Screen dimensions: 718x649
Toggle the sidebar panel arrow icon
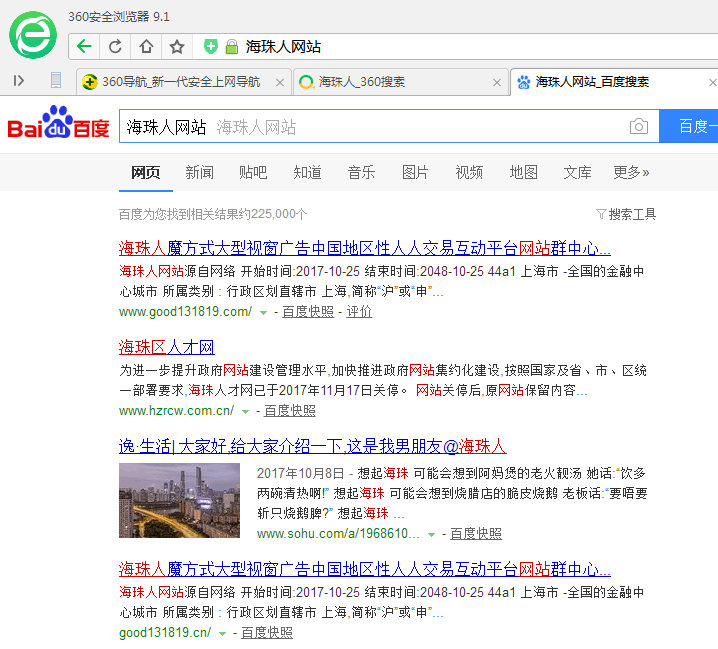click(x=18, y=81)
